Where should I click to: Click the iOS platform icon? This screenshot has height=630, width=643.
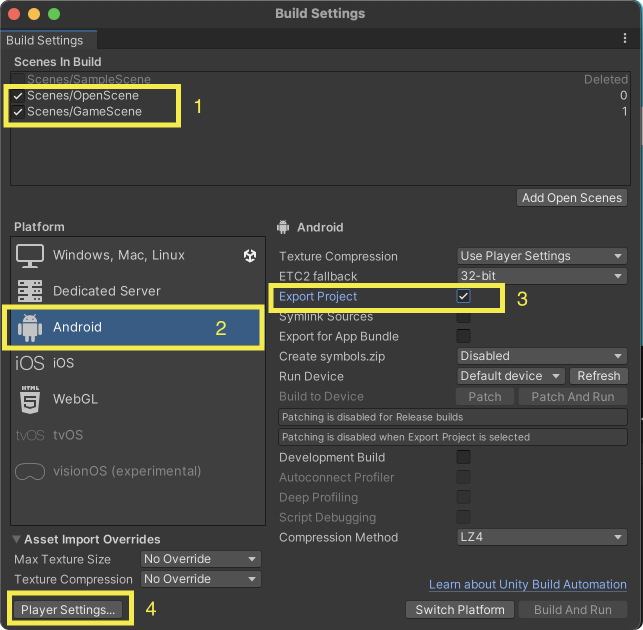pyautogui.click(x=30, y=363)
